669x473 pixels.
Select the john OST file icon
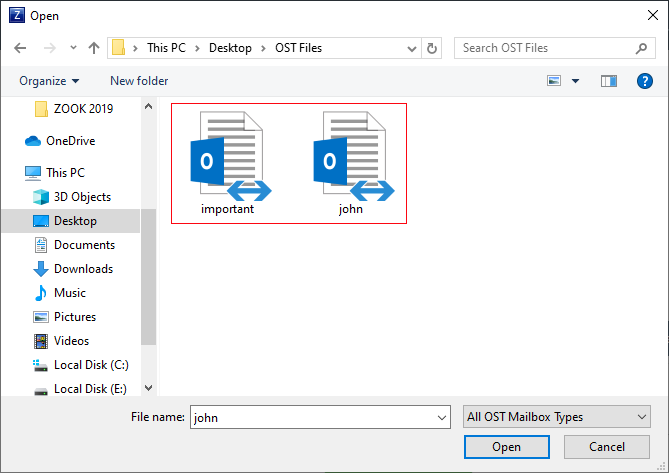tap(353, 156)
